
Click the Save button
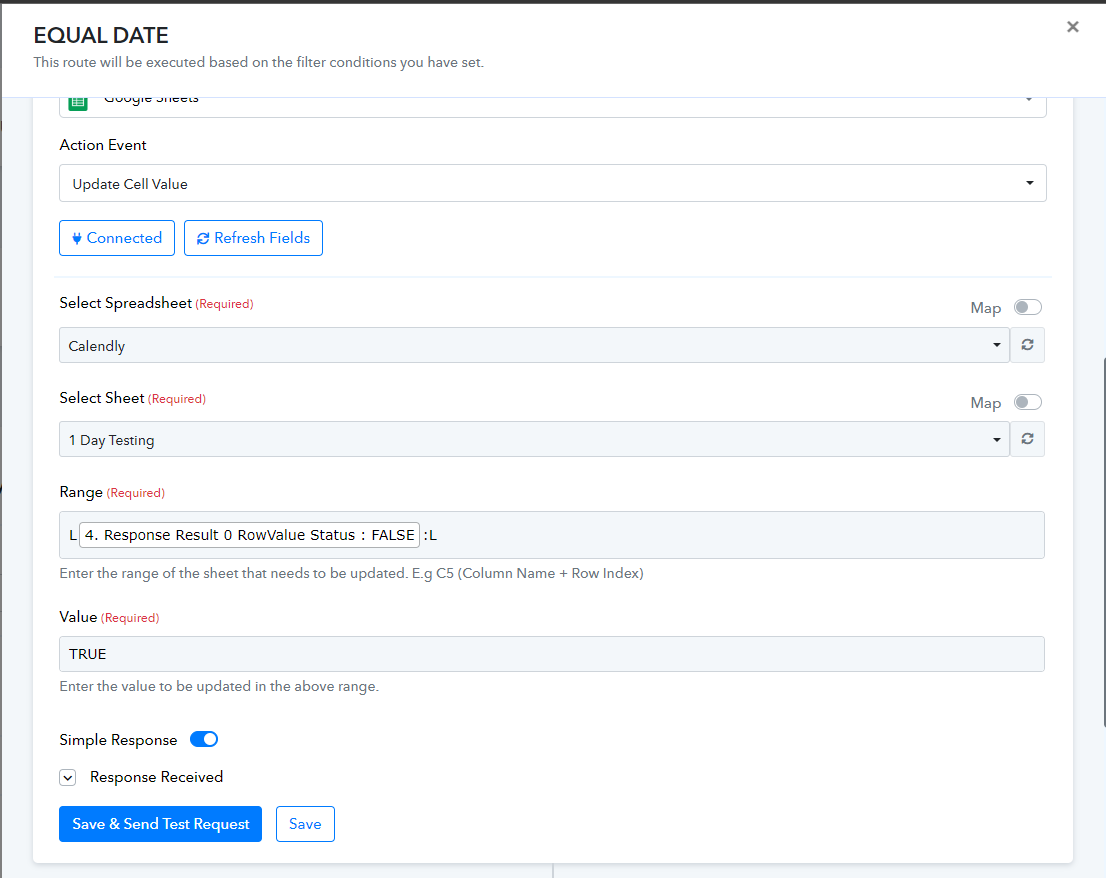[x=305, y=824]
